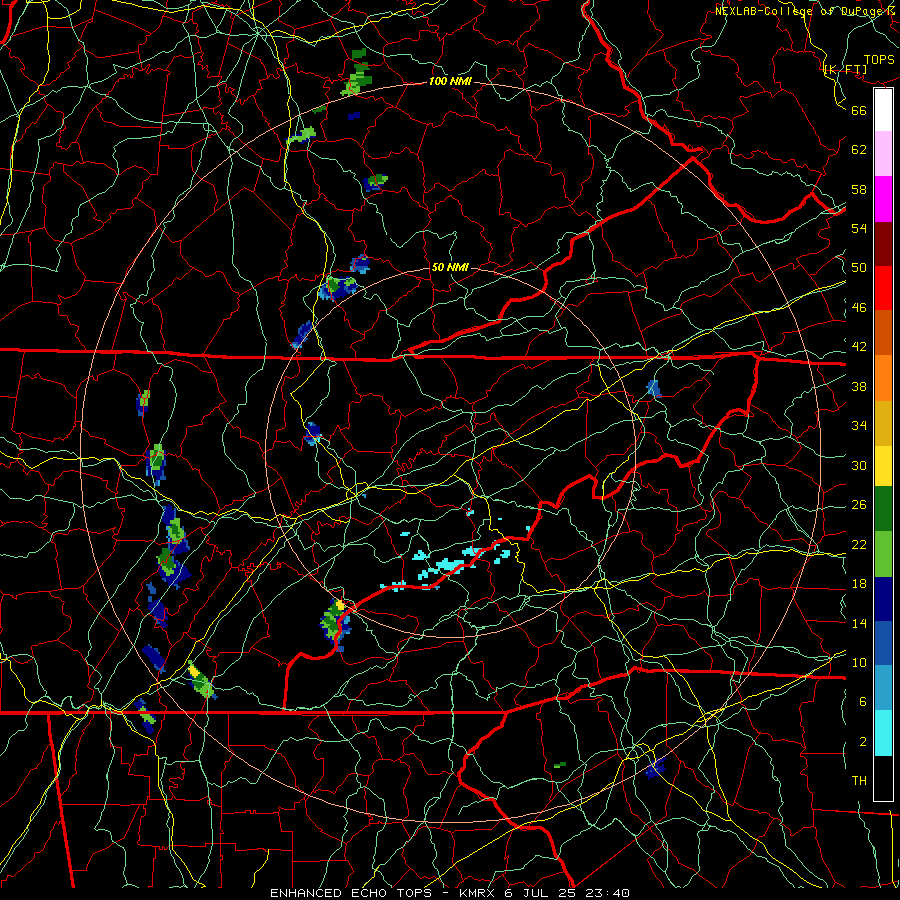Click the legend value "62"

tap(859, 150)
